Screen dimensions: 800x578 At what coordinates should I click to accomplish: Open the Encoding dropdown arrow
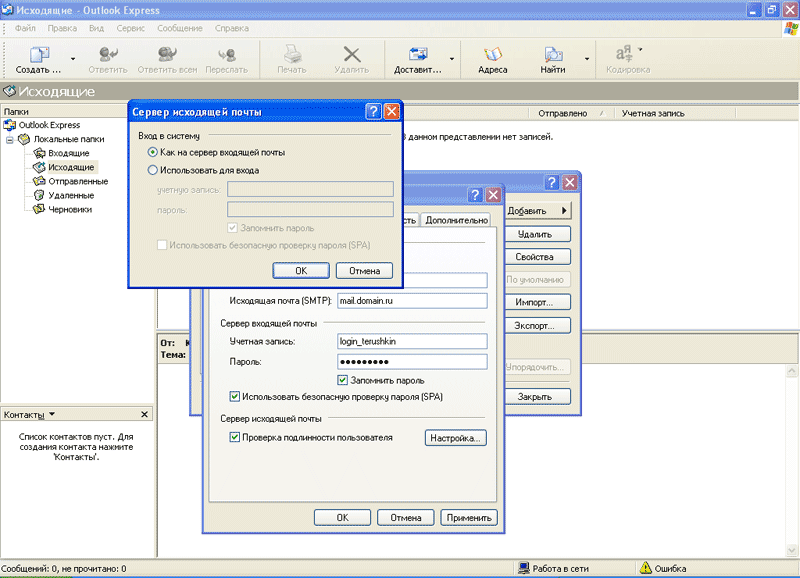click(640, 49)
